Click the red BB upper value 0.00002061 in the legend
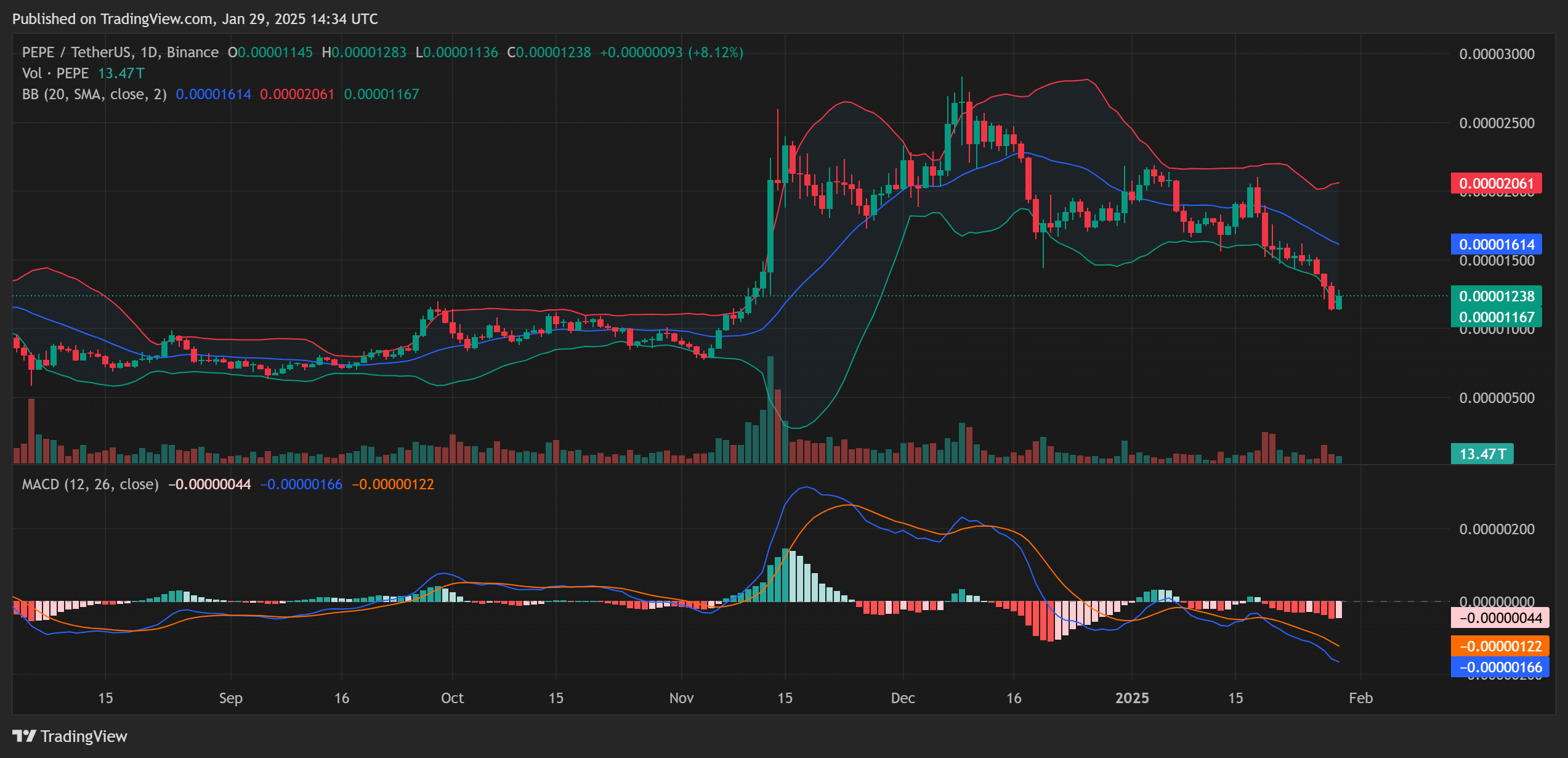This screenshot has height=758, width=1568. (297, 94)
